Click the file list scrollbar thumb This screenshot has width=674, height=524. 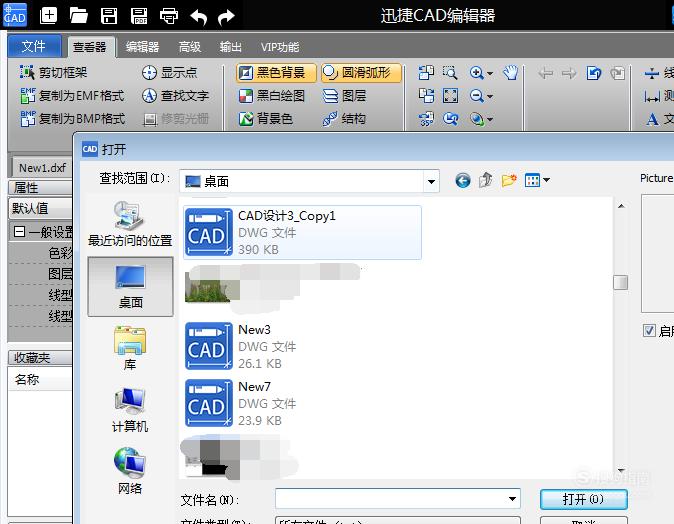pyautogui.click(x=620, y=282)
